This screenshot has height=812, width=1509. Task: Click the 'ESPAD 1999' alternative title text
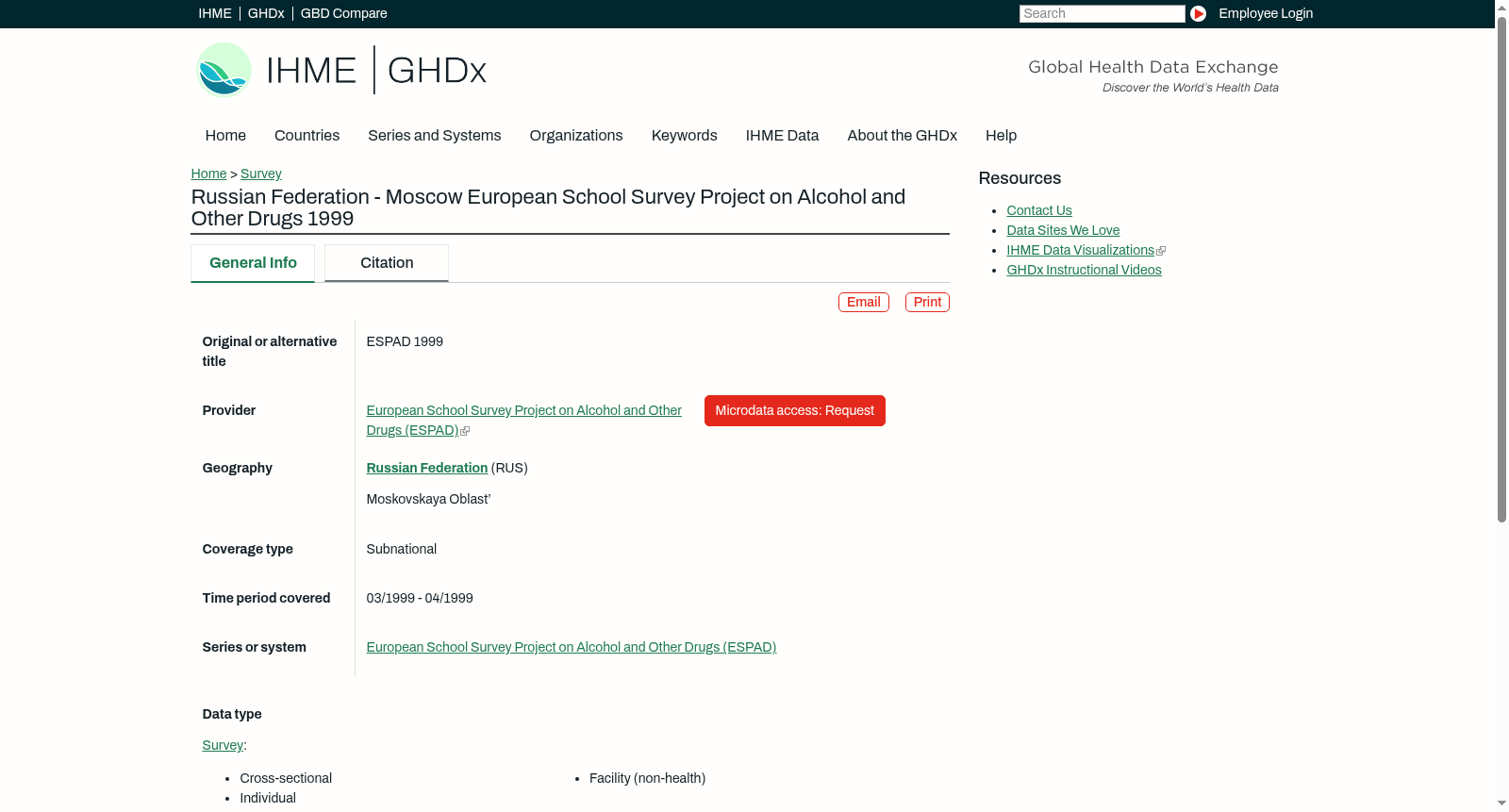(x=405, y=341)
